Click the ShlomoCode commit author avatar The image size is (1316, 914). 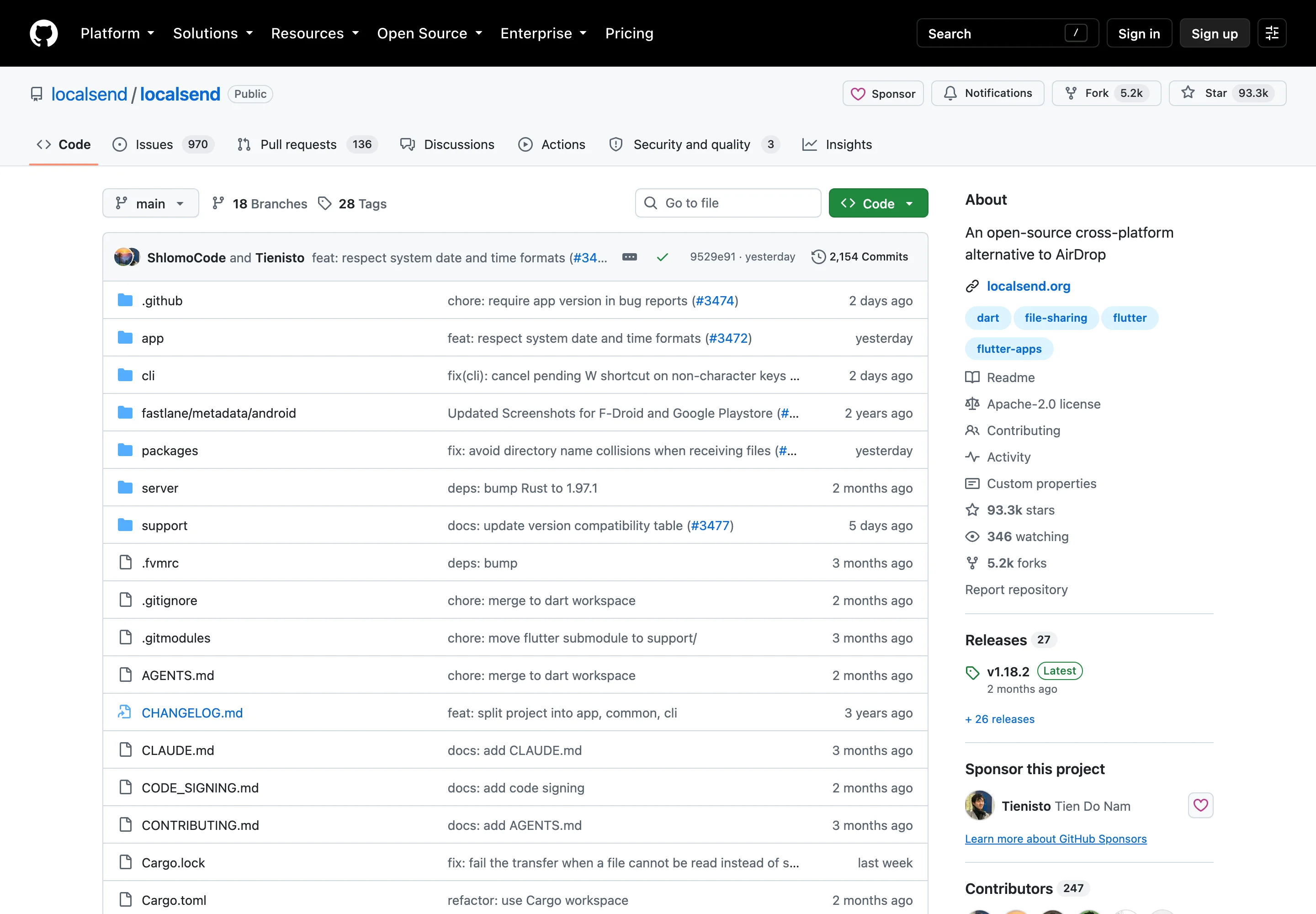[x=124, y=257]
